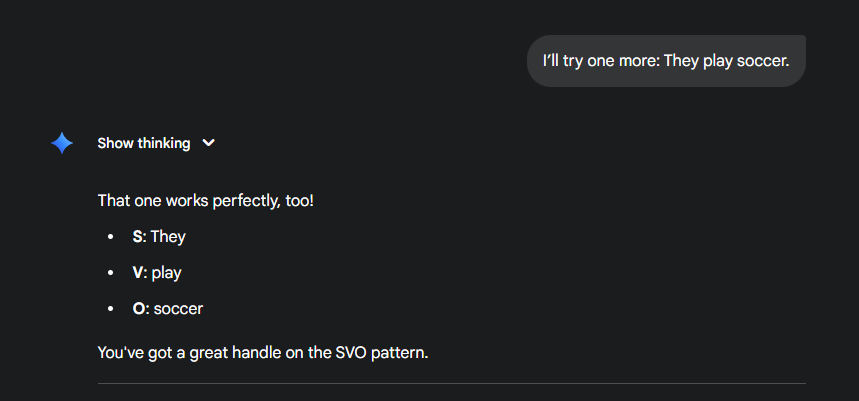Click the "Show thinking" label
Screen dimensions: 859x401
[143, 143]
